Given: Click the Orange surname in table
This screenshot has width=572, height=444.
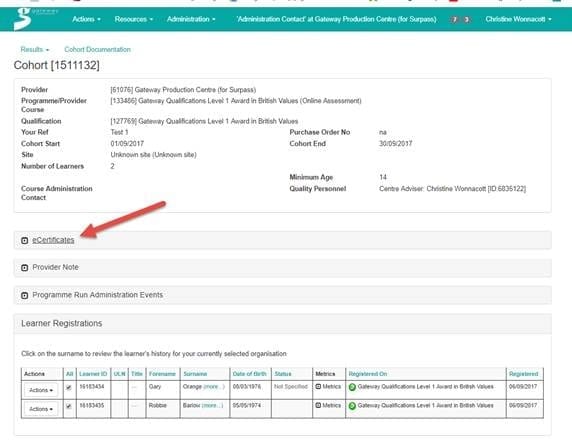Looking at the screenshot, I should (192, 386).
